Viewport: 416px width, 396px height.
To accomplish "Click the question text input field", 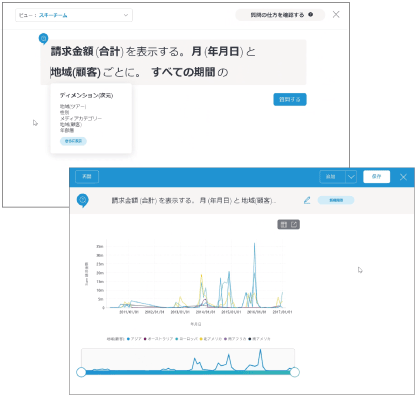I will [173, 62].
